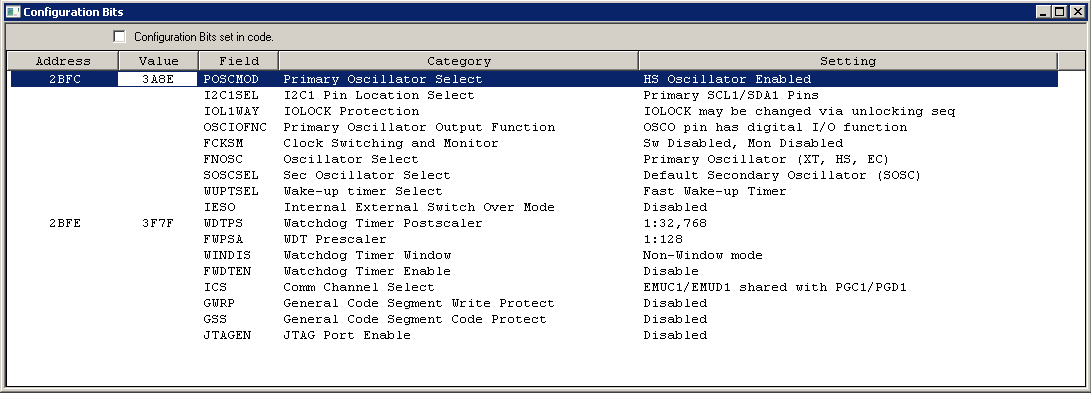Click the Non-Window mode setting
1091x393 pixels.
point(703,255)
